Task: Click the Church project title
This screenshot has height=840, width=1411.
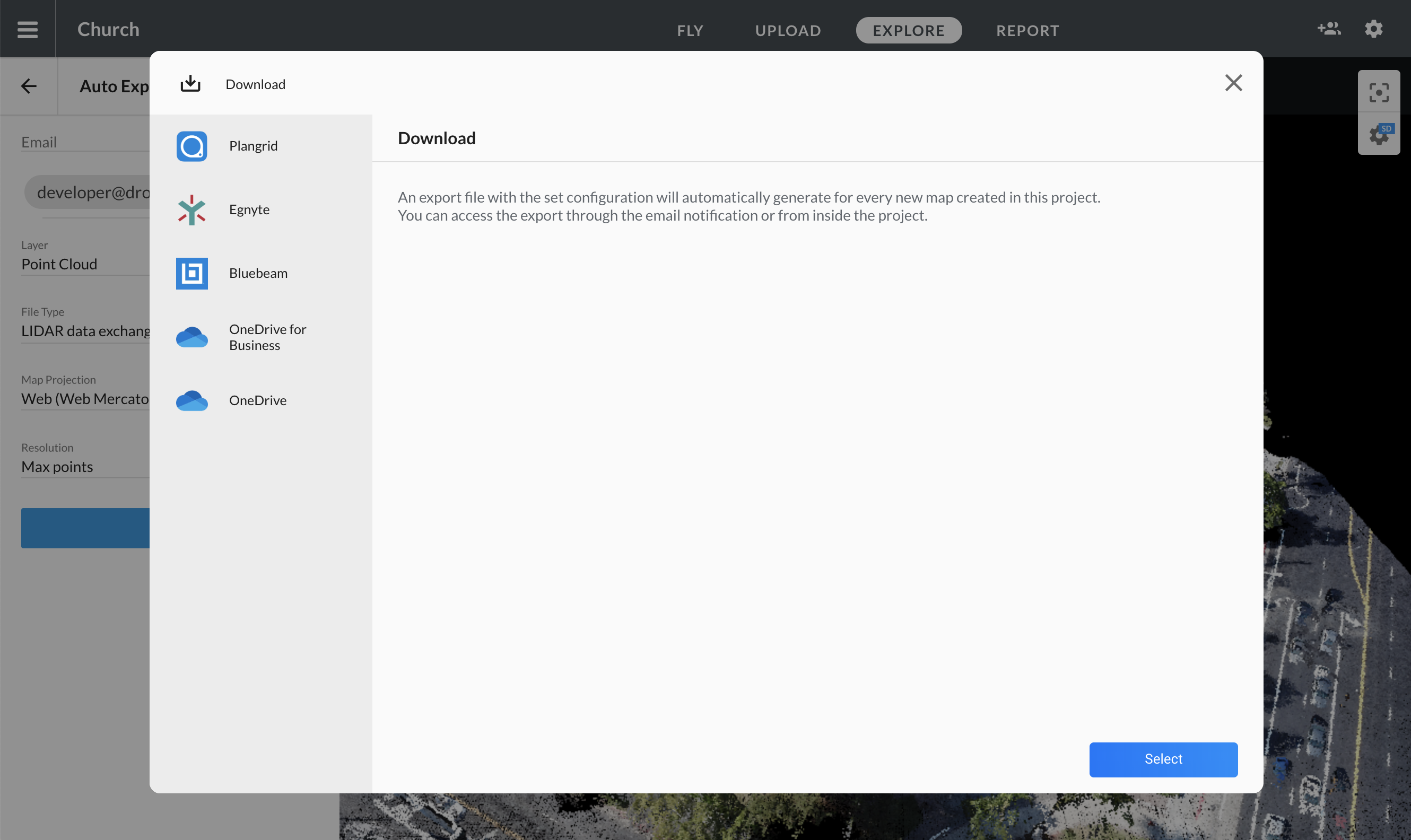Action: [108, 29]
